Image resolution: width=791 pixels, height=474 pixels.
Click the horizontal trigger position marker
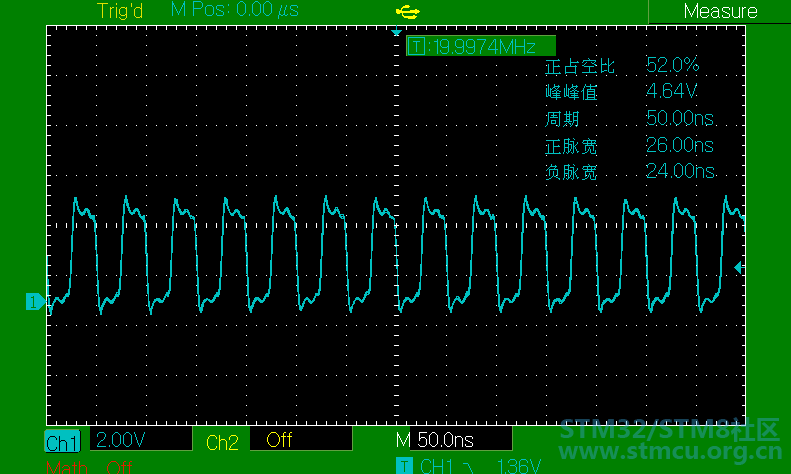(x=397, y=32)
